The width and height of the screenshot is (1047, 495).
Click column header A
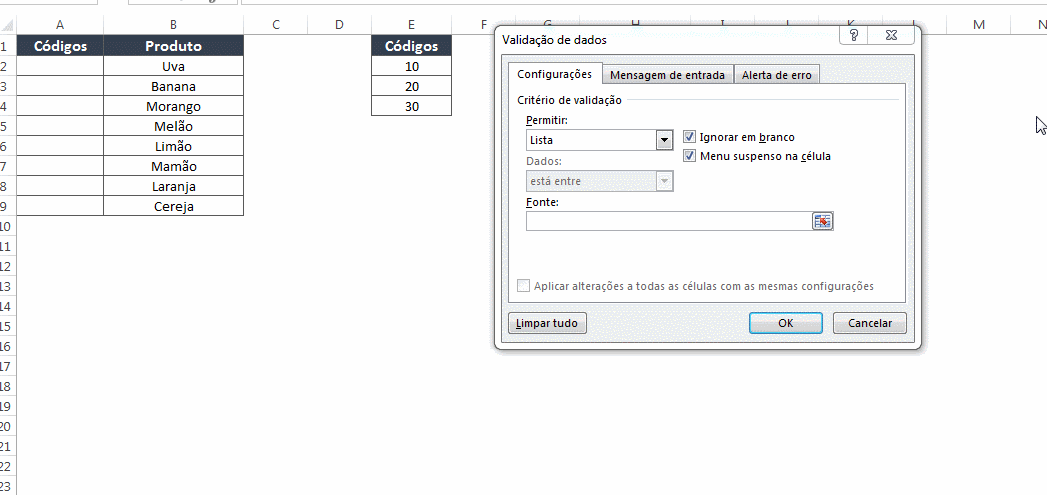click(x=60, y=24)
